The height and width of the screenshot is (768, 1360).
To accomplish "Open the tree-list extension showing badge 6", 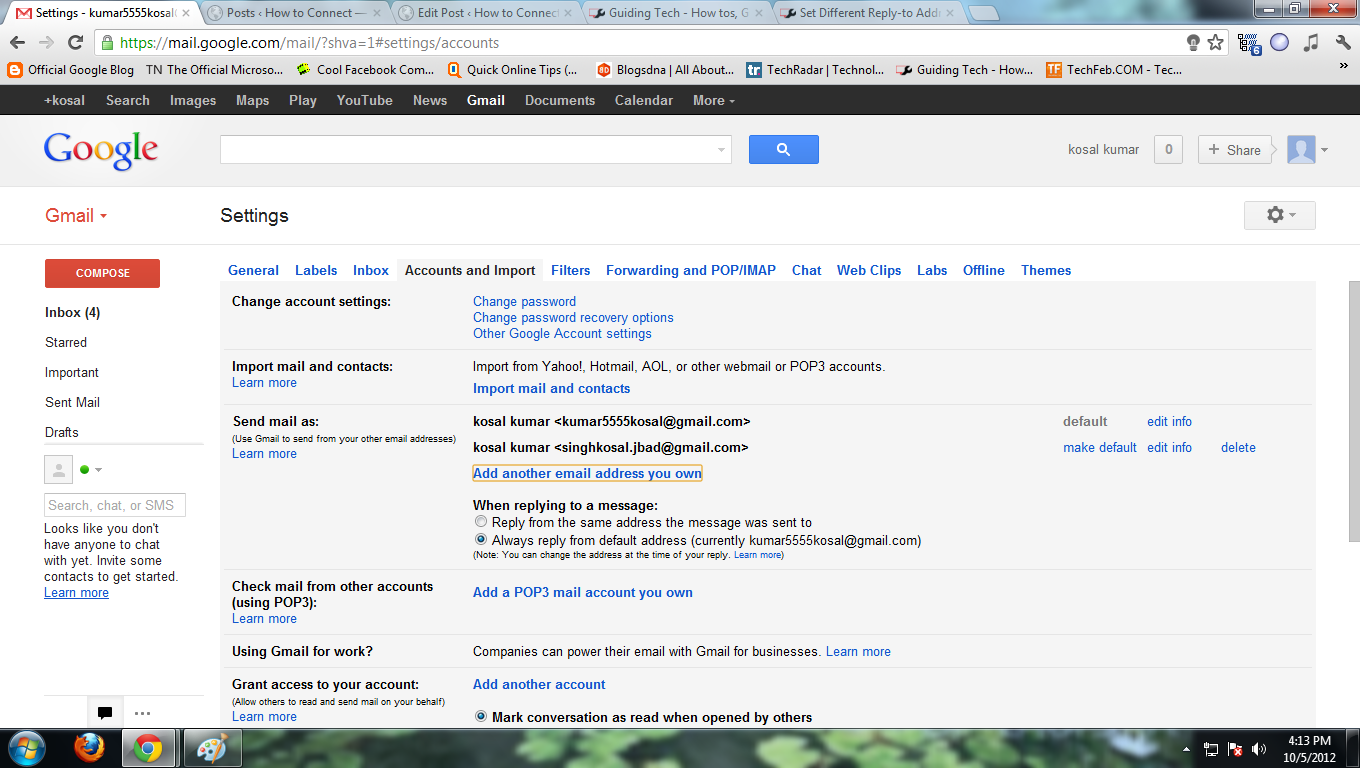I will click(x=1249, y=43).
